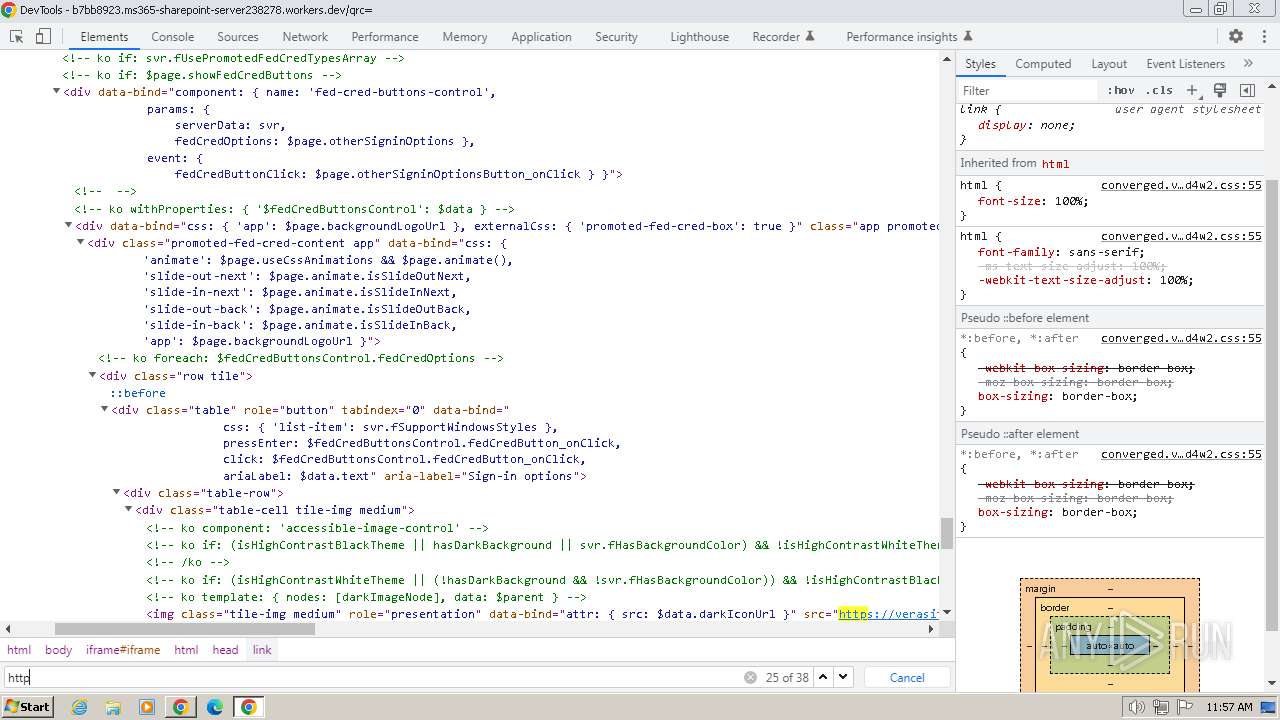Collapse the promoted-fed-cred-box div
Screen dimensions: 1280x720
69,226
